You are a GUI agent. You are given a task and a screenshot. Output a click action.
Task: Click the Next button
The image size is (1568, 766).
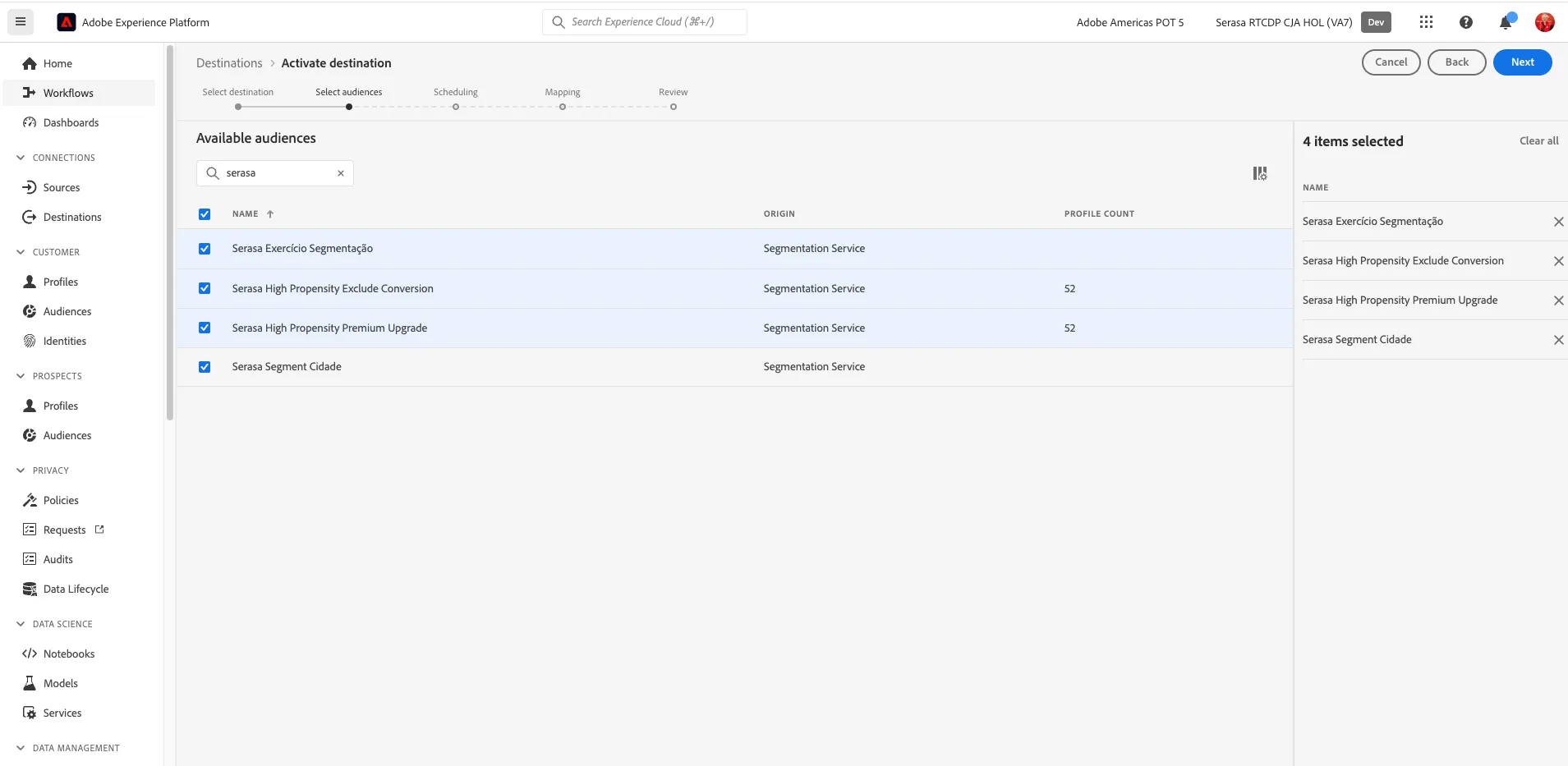1522,62
